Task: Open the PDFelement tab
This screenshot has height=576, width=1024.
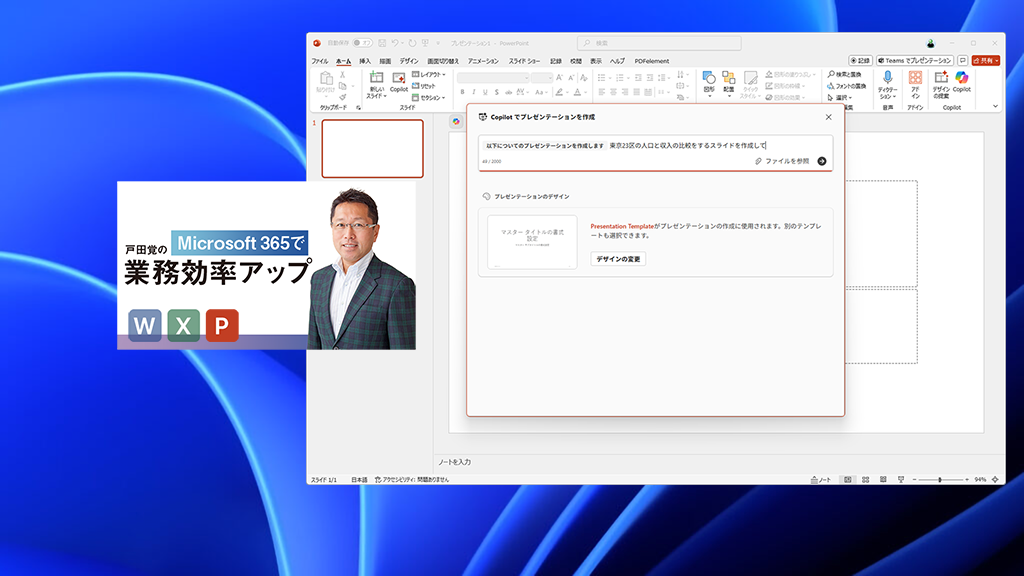Action: tap(652, 61)
